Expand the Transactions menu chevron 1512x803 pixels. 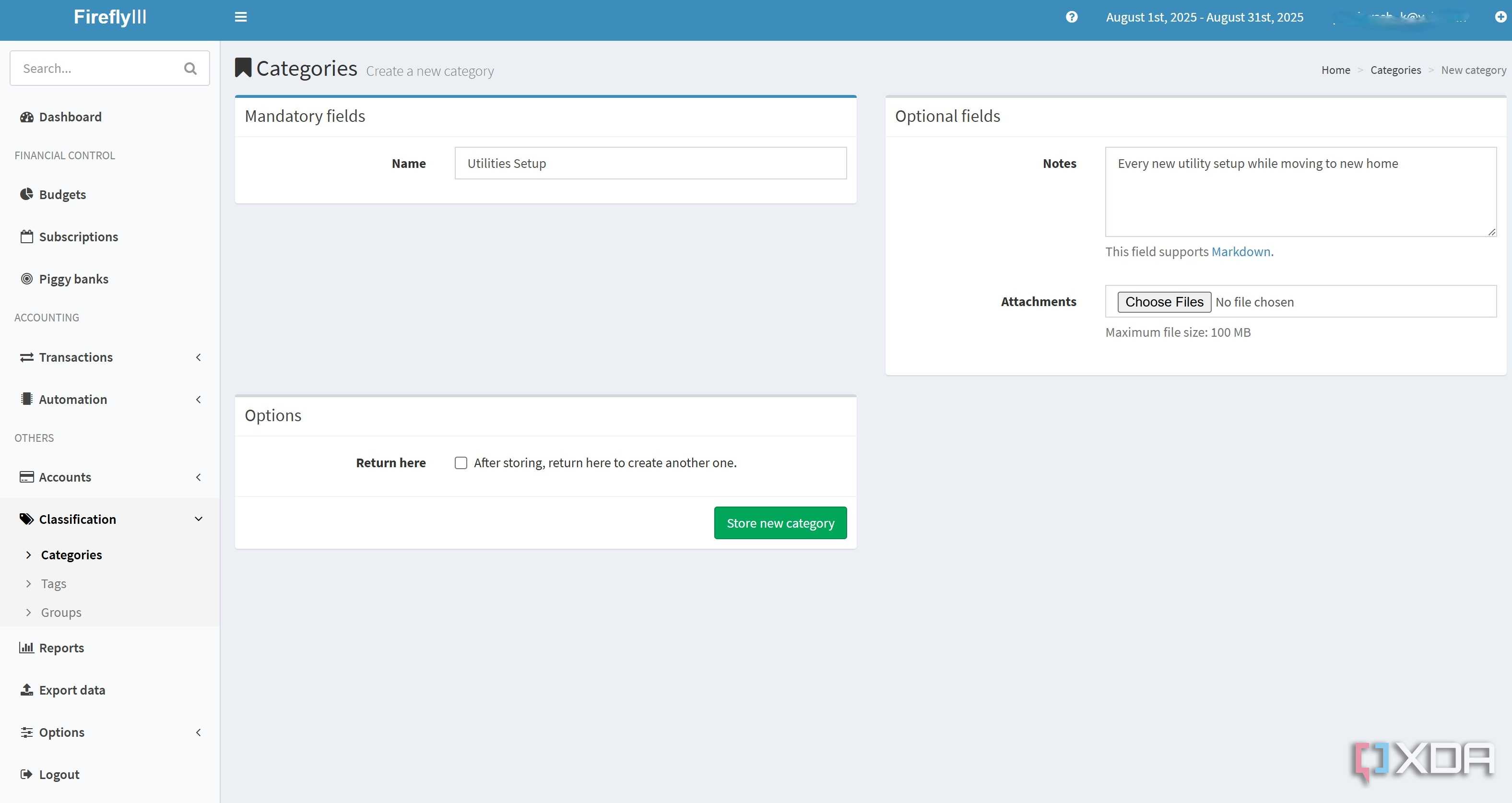(199, 357)
